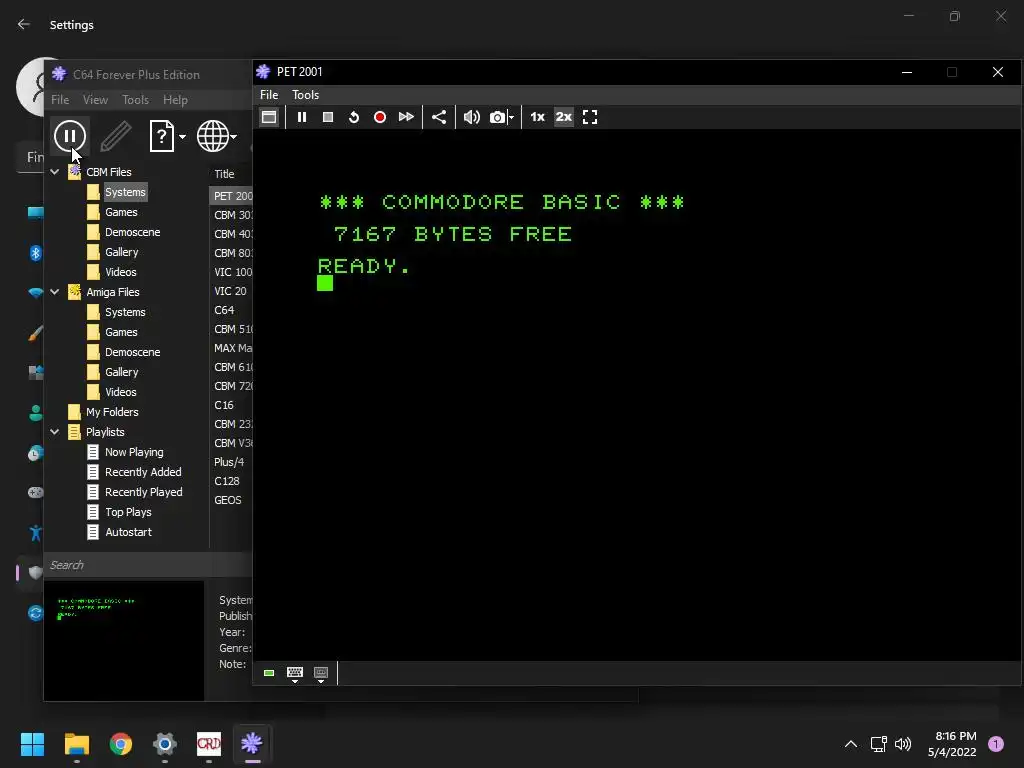The image size is (1024, 768).
Task: Open Tools menu in PET 2001 window
Action: click(305, 95)
